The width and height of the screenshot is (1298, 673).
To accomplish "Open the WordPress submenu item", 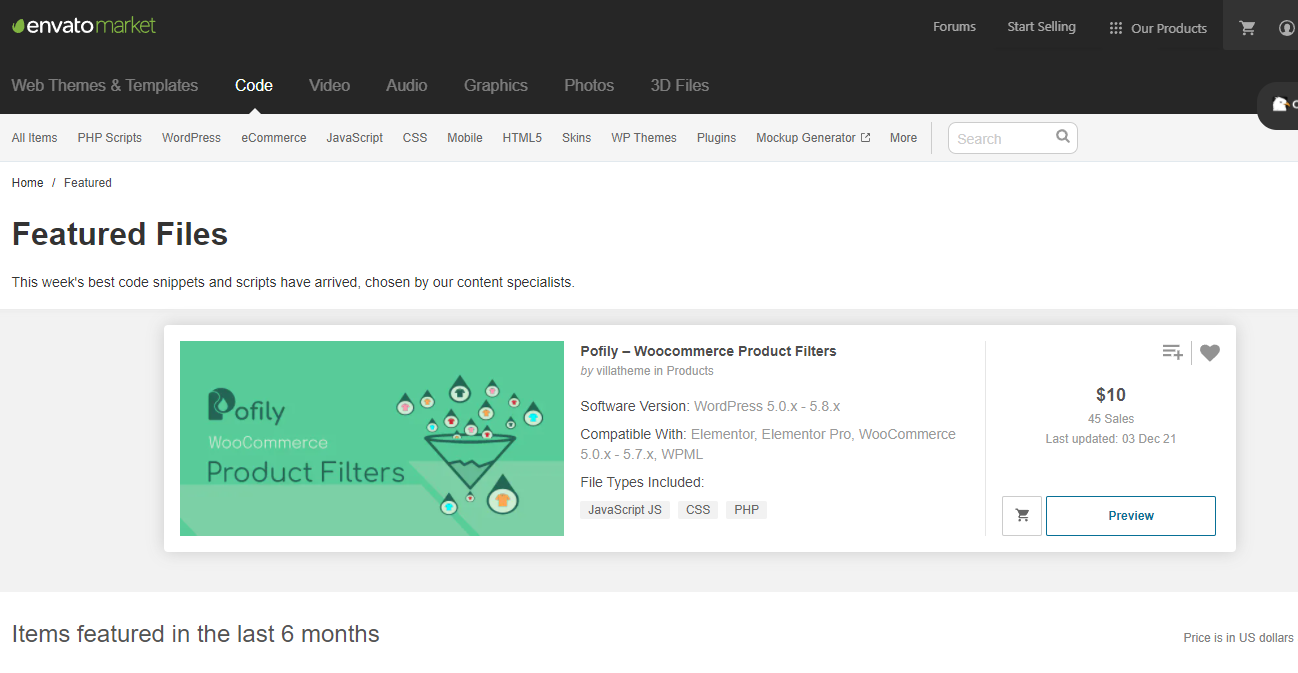I will (x=191, y=138).
